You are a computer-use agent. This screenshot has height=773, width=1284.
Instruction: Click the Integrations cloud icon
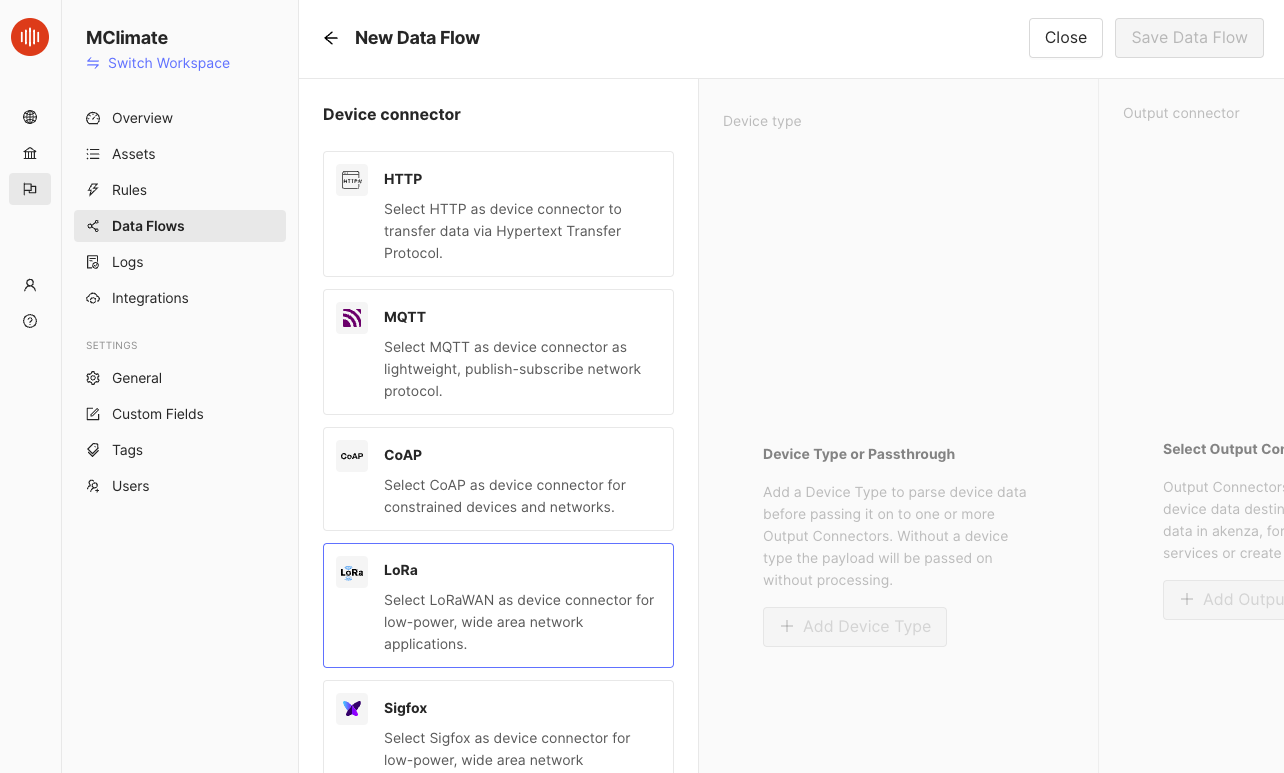[93, 298]
